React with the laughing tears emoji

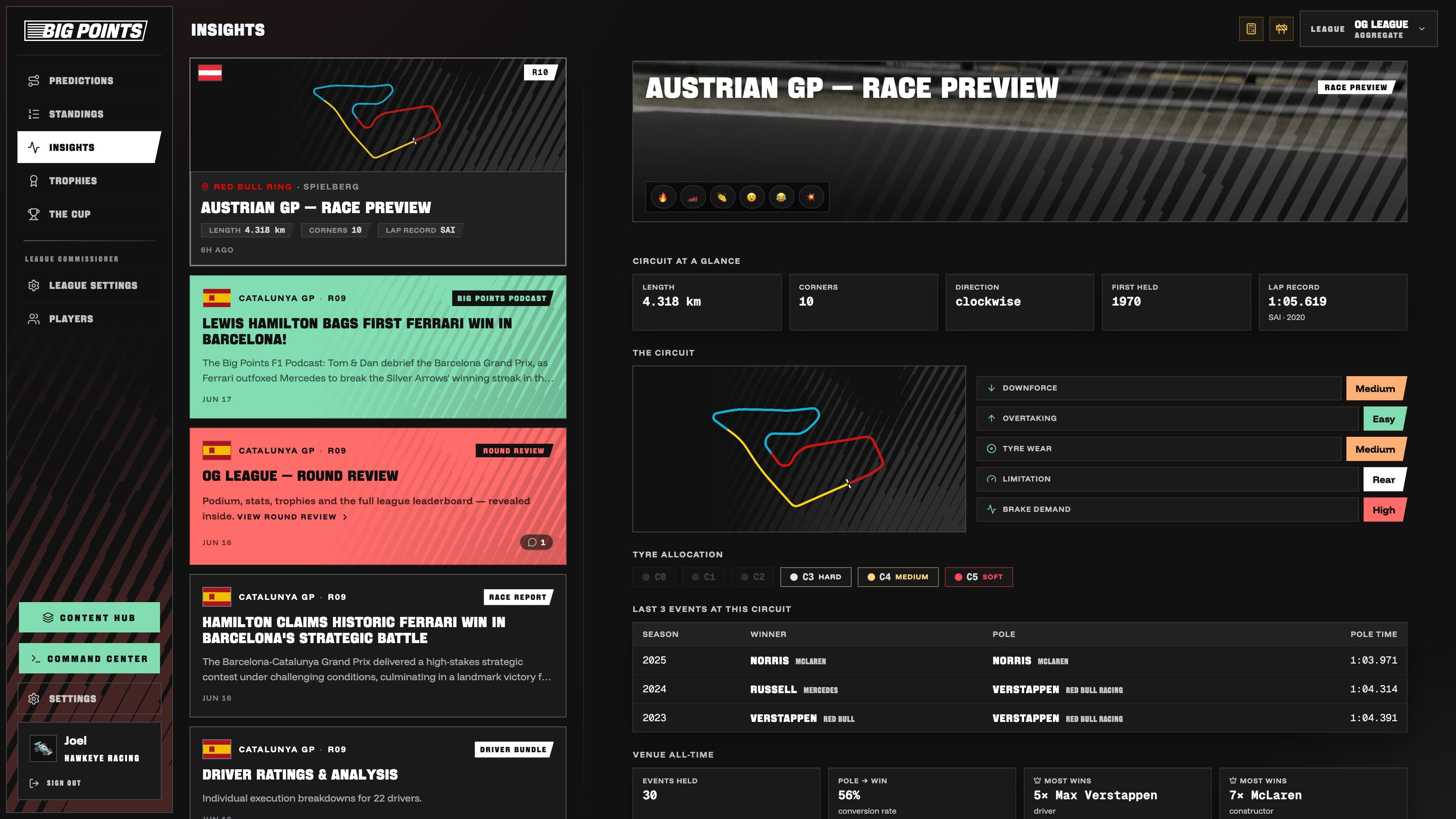pos(781,197)
